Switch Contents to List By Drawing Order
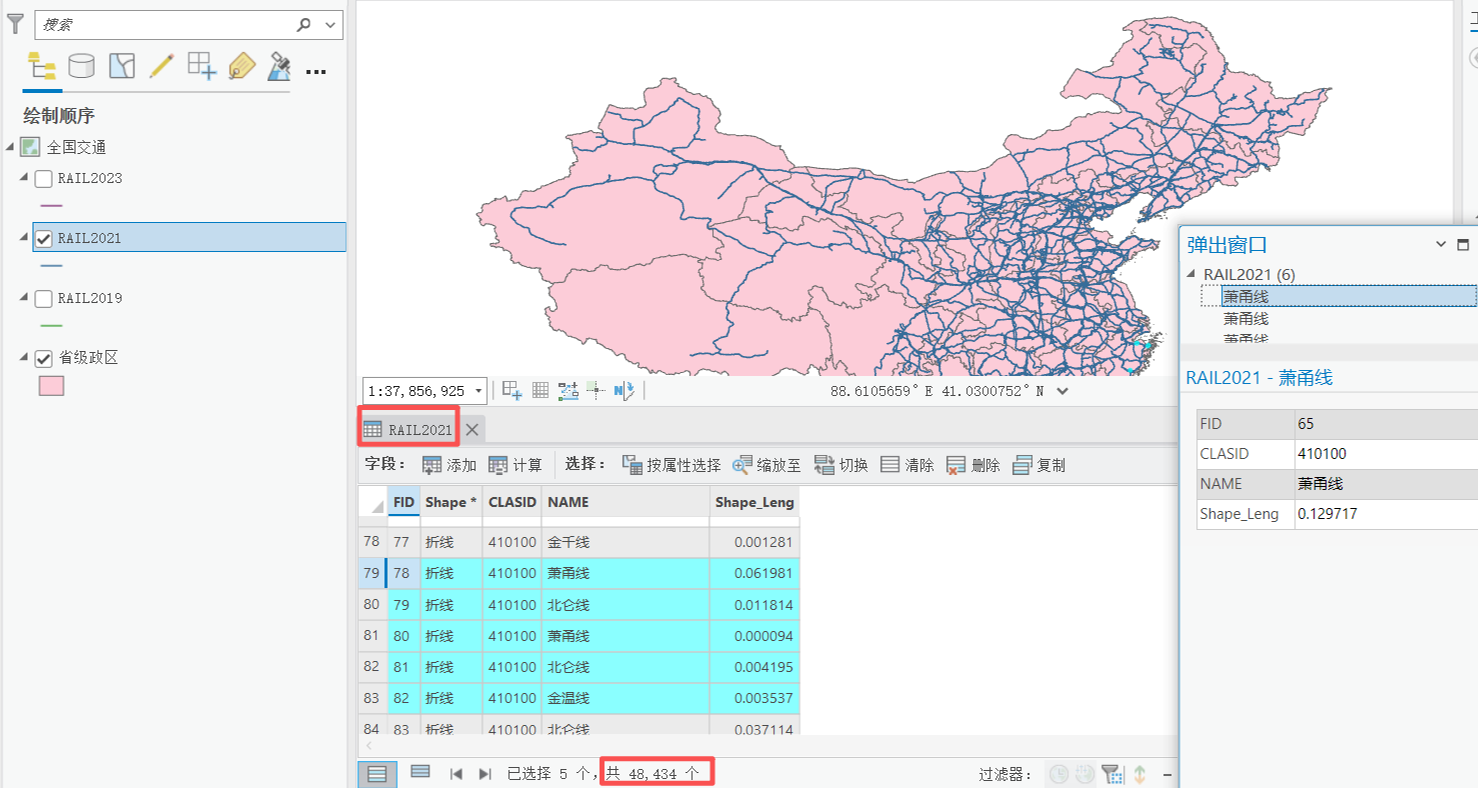1479x788 pixels. pos(42,66)
